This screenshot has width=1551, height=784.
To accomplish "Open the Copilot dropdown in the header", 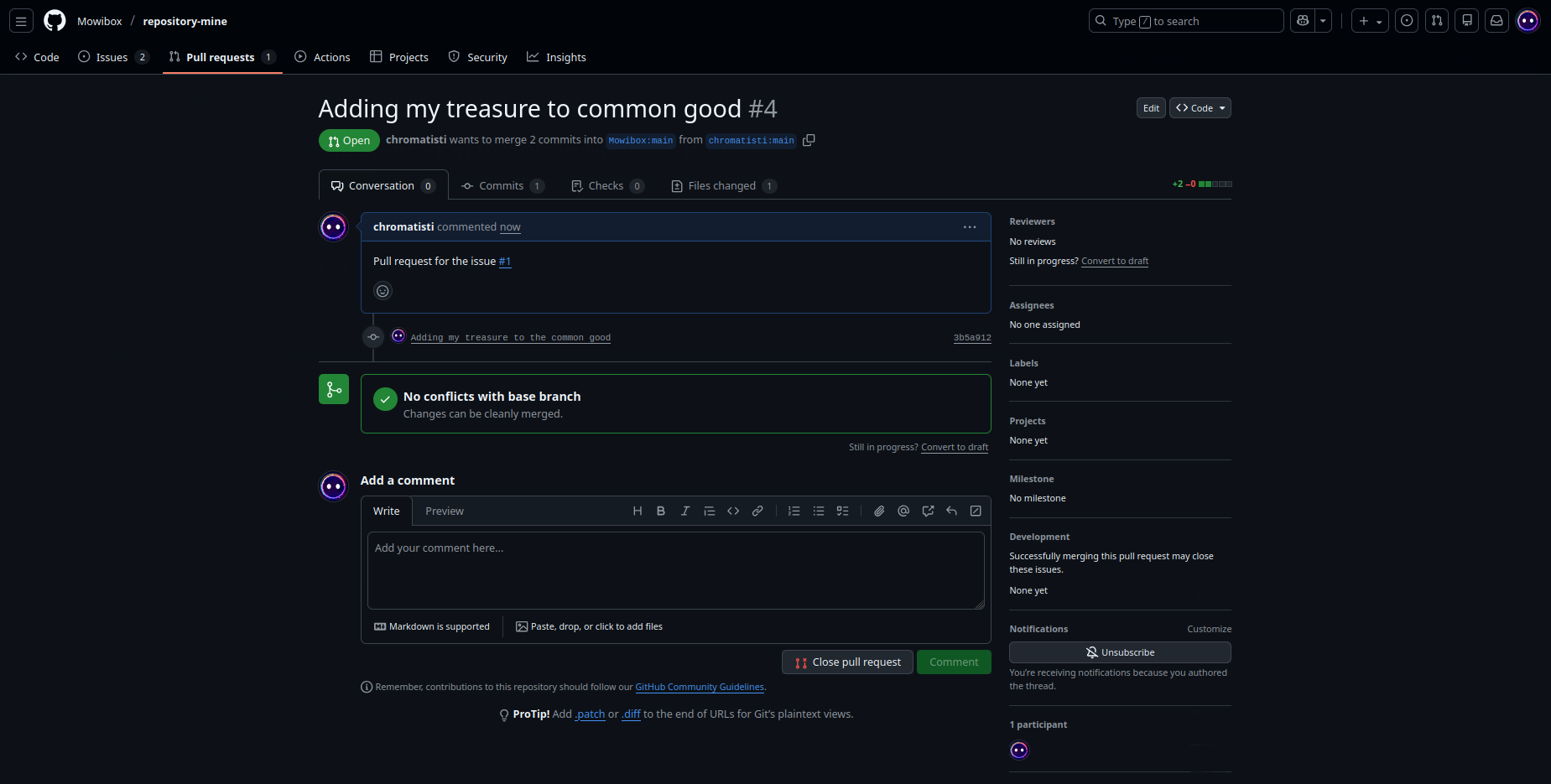I will pyautogui.click(x=1322, y=20).
